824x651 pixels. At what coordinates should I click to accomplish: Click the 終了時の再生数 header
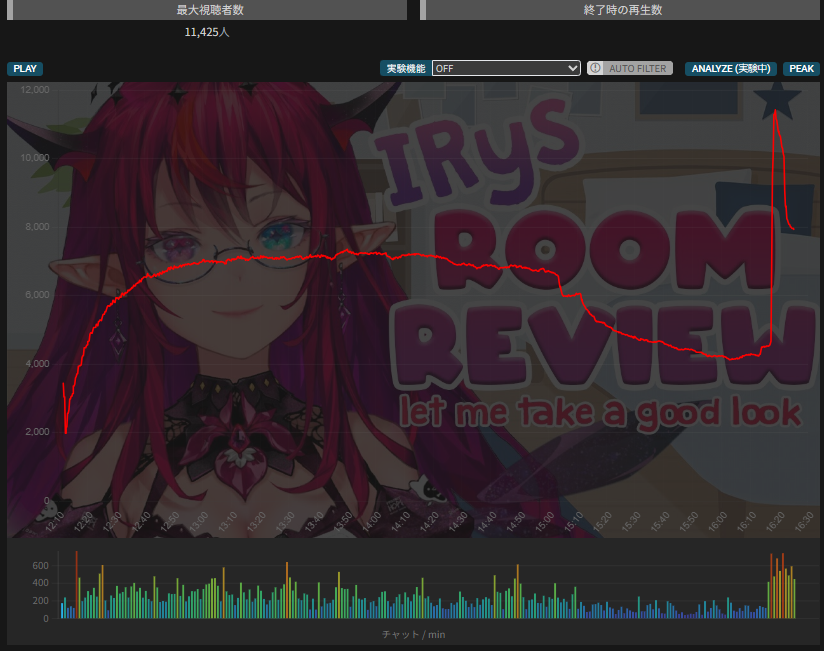point(620,10)
